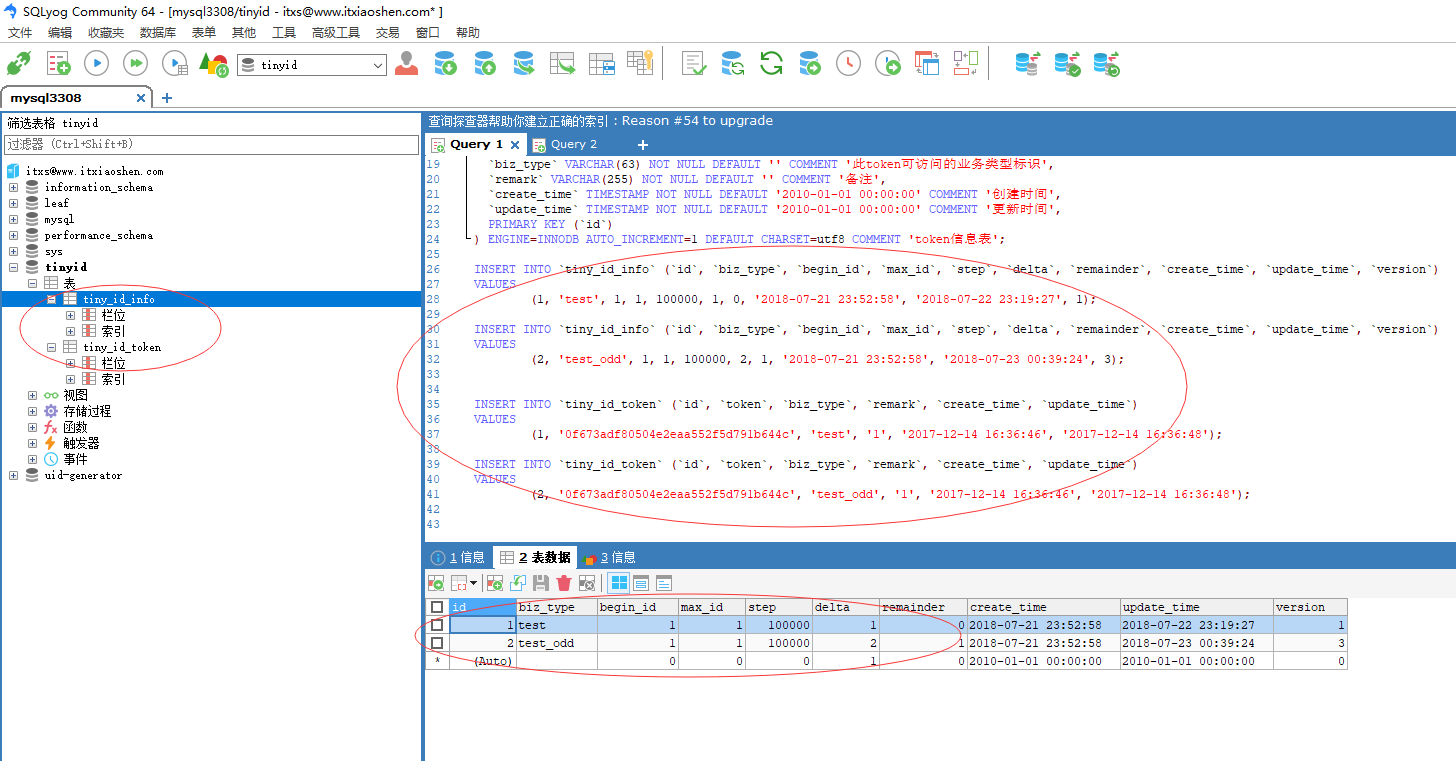Open the 编辑 menu
Screen dimensions: 1456x761
tap(60, 32)
